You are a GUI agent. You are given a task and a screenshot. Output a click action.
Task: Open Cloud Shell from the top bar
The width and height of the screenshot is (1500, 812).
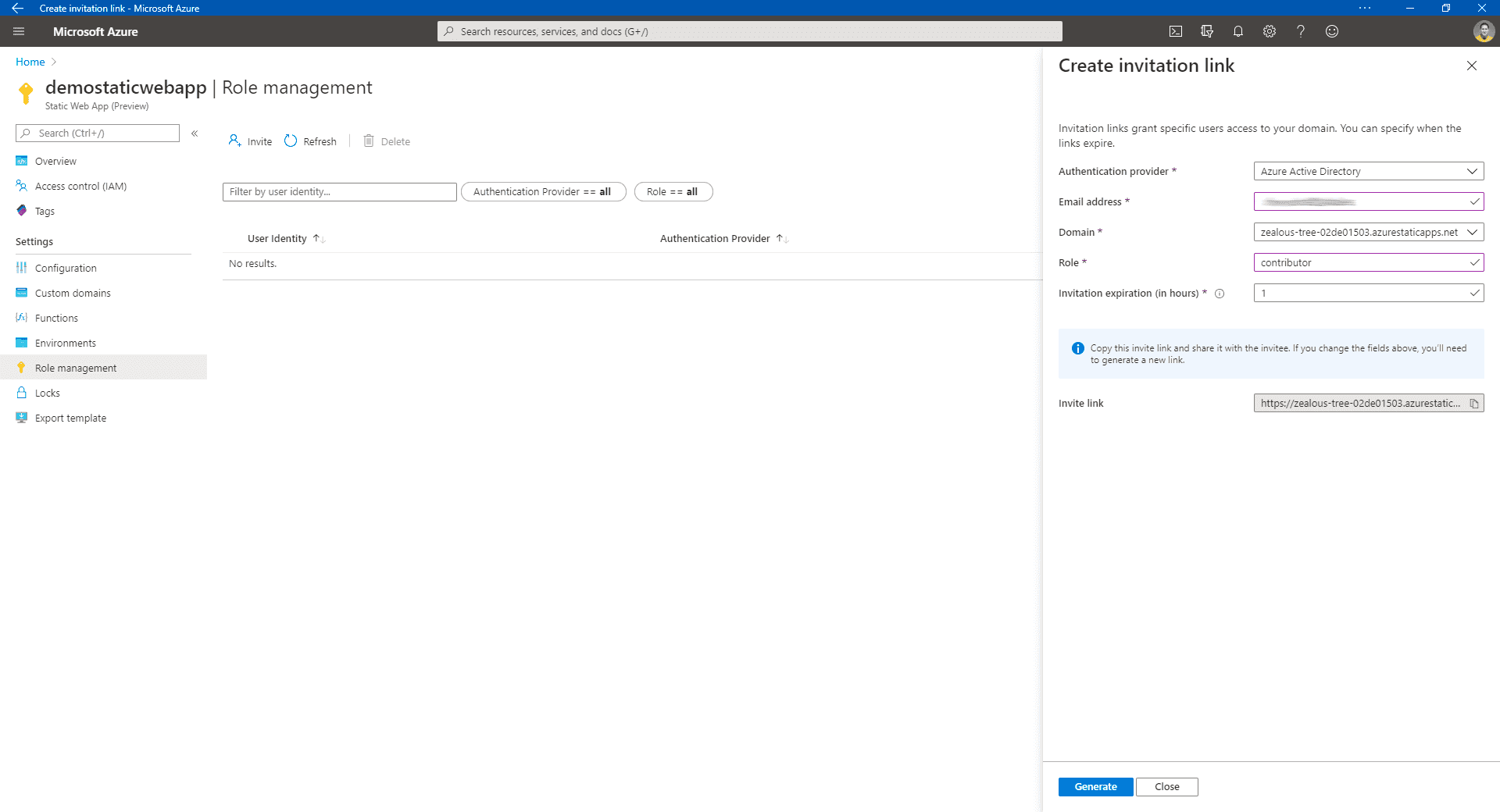pyautogui.click(x=1176, y=31)
